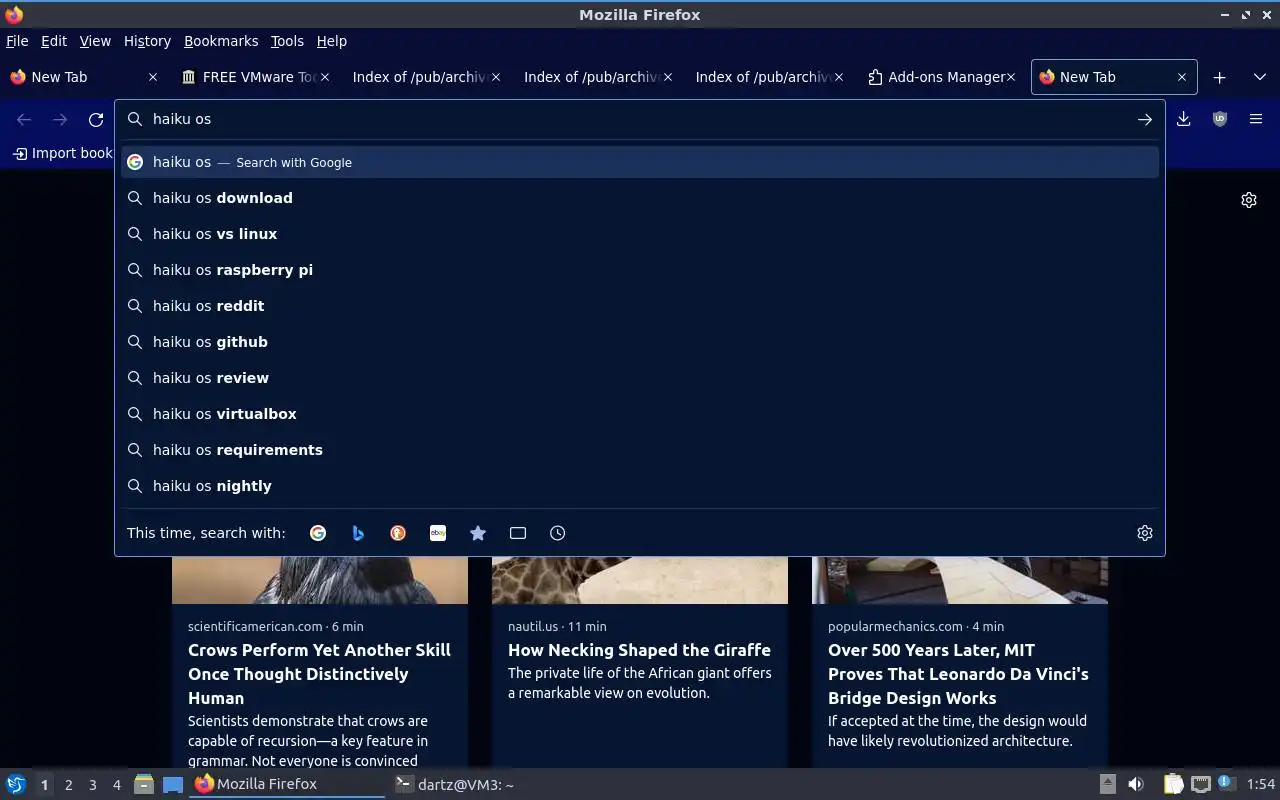Switch to the Add-ons Manager tab
1280x800 pixels.
[x=940, y=77]
